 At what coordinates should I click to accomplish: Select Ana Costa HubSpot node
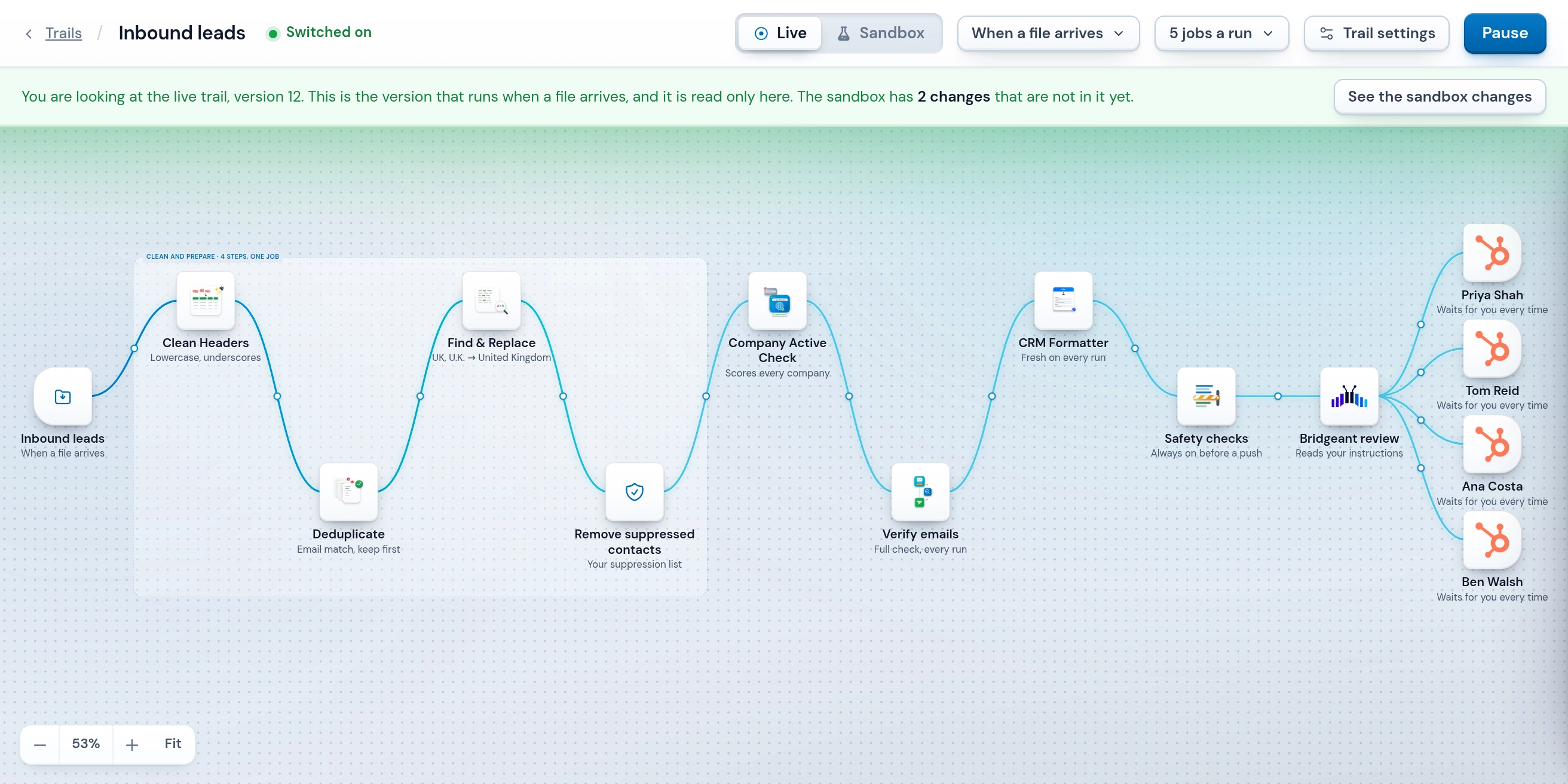(x=1493, y=445)
